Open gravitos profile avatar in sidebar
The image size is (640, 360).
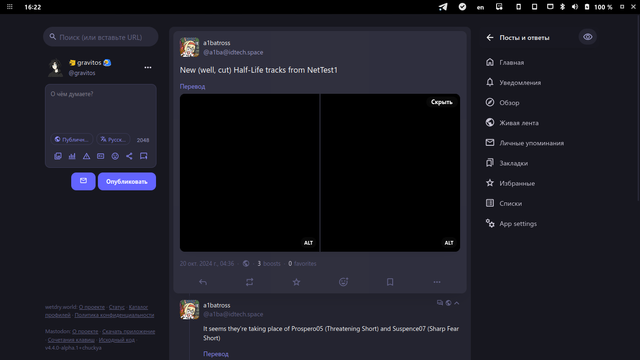click(55, 67)
